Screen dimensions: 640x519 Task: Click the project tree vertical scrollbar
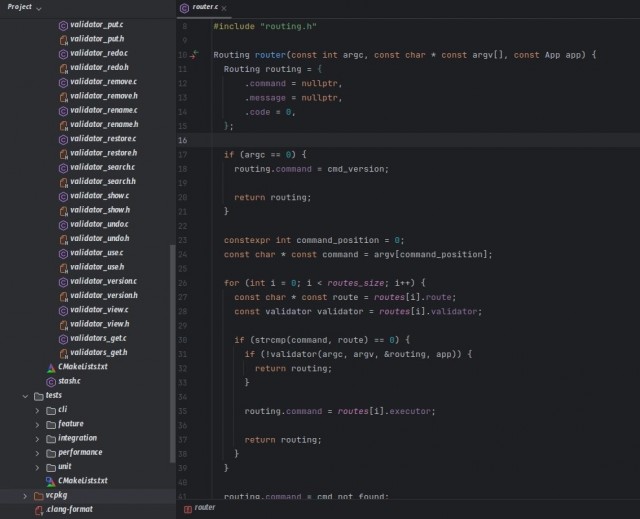pyautogui.click(x=172, y=353)
